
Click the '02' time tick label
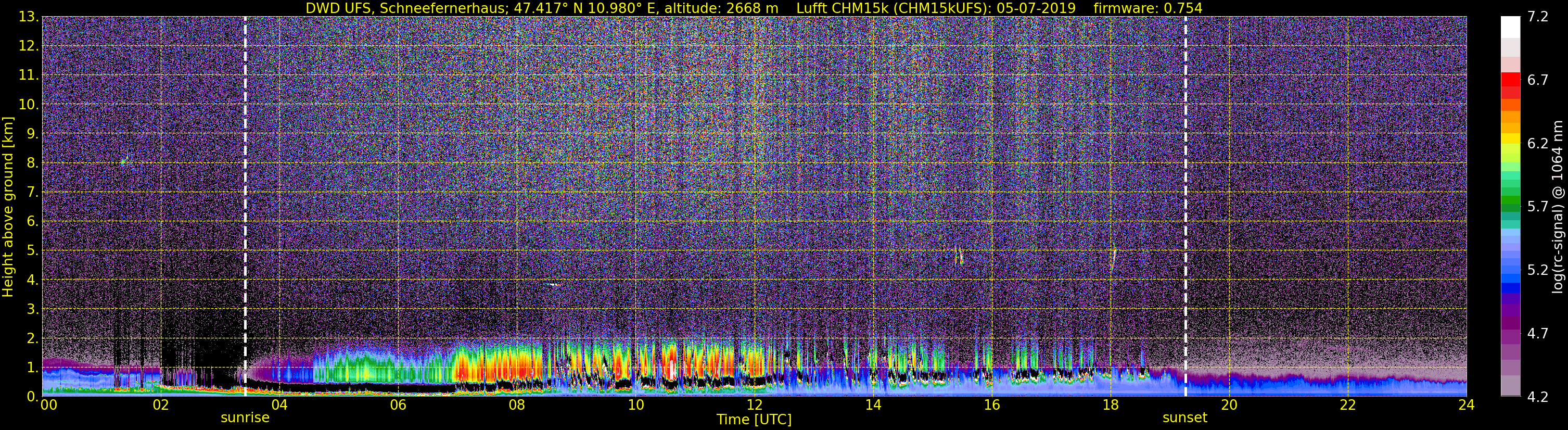160,406
